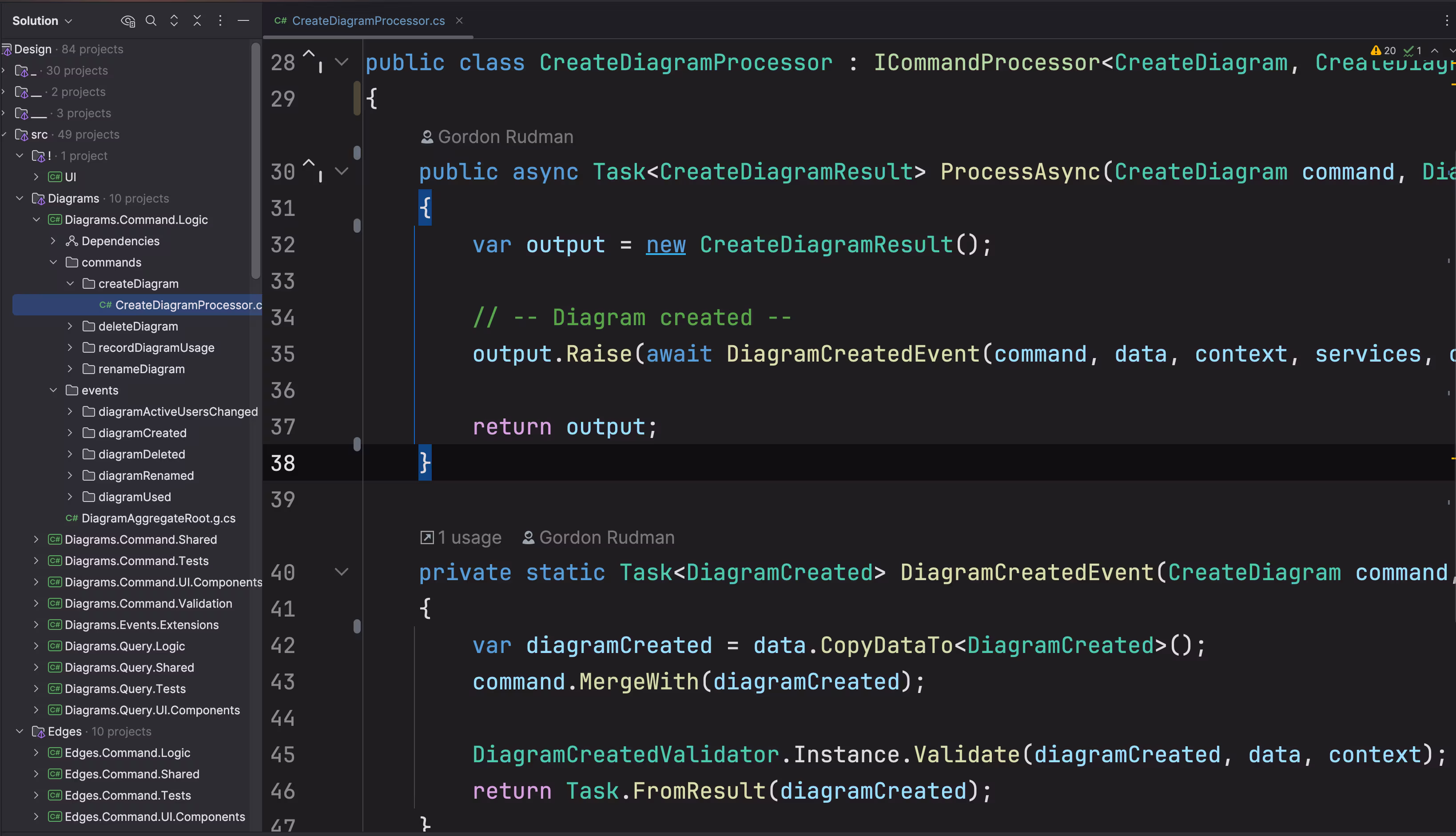
Task: Expand the deleteDiagram folder
Action: click(x=70, y=326)
